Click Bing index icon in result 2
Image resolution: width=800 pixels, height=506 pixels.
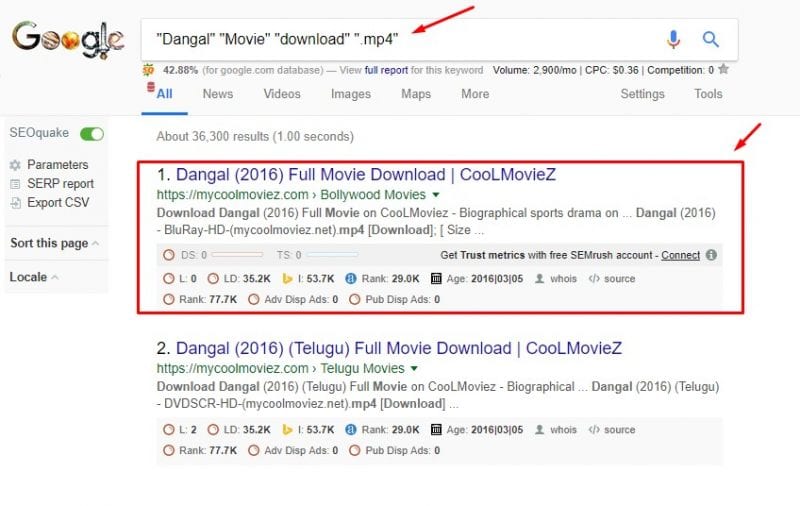click(x=287, y=429)
